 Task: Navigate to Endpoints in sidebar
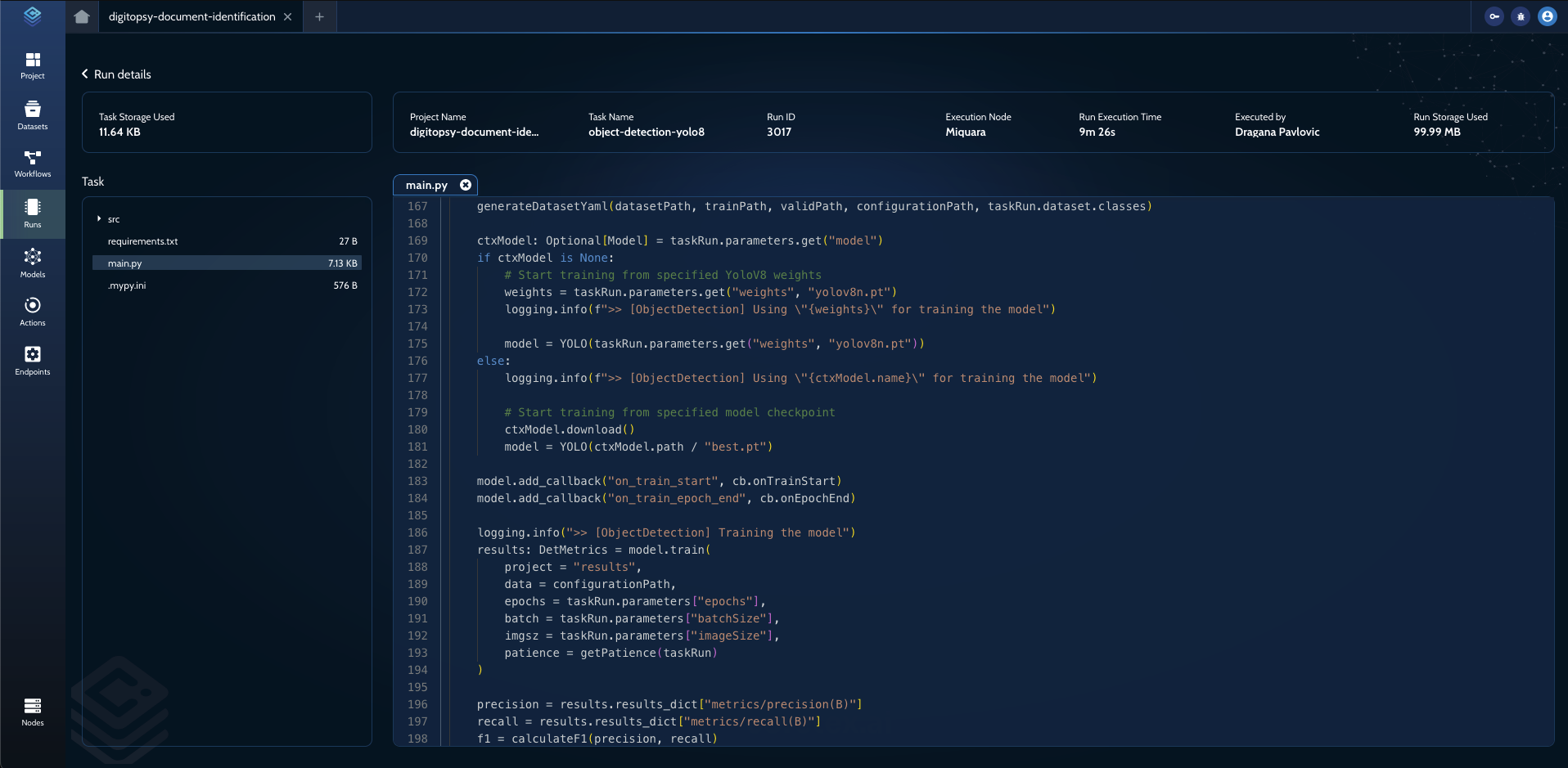point(33,361)
